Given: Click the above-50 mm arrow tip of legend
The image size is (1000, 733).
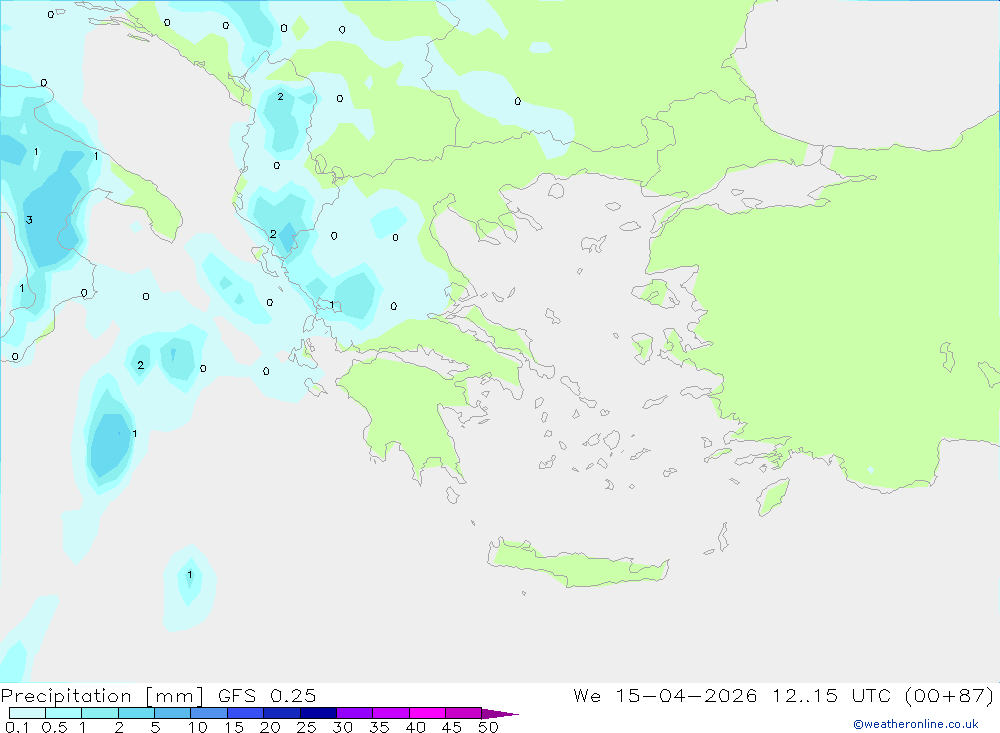Looking at the screenshot, I should pos(499,713).
